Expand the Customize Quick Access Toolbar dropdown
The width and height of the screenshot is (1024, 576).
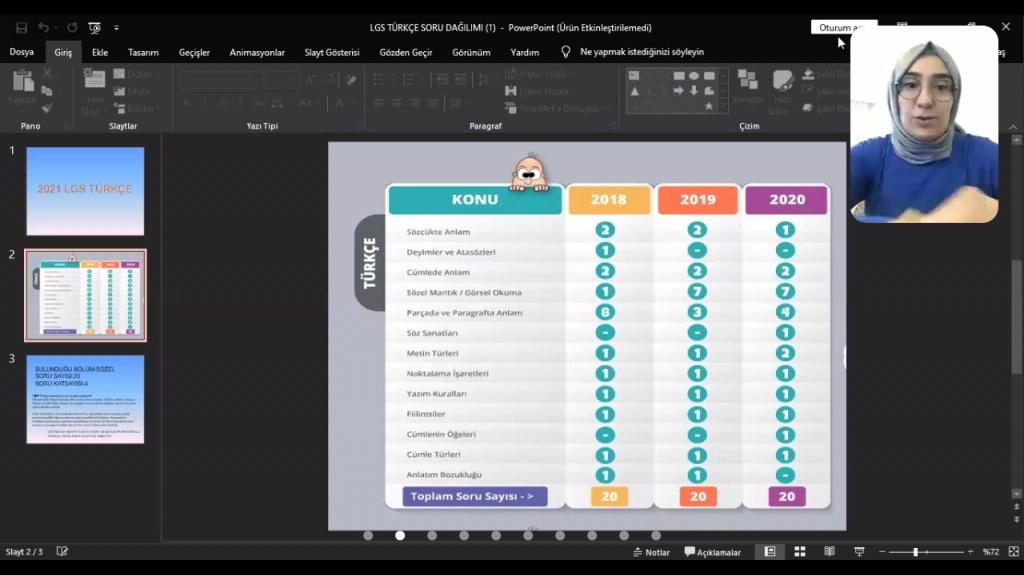117,28
